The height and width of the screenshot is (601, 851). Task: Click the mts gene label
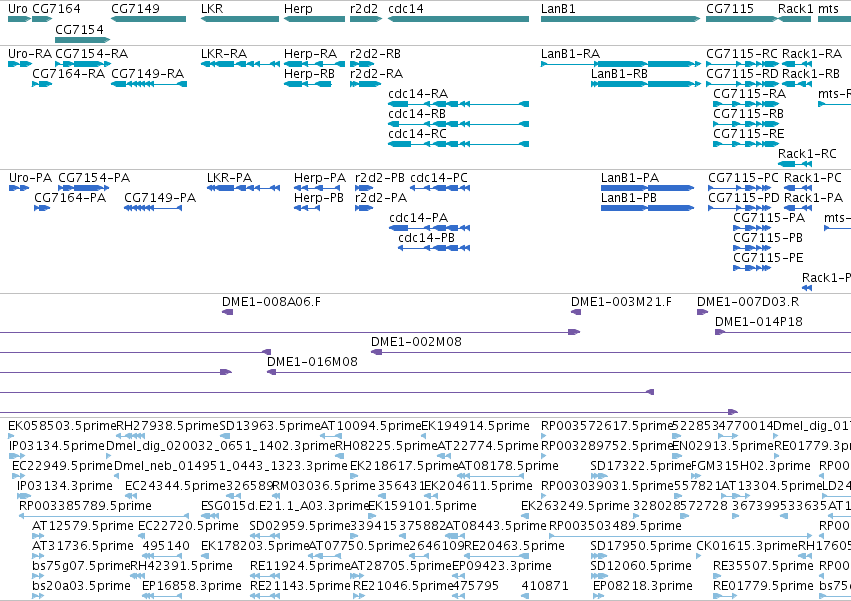pos(828,9)
